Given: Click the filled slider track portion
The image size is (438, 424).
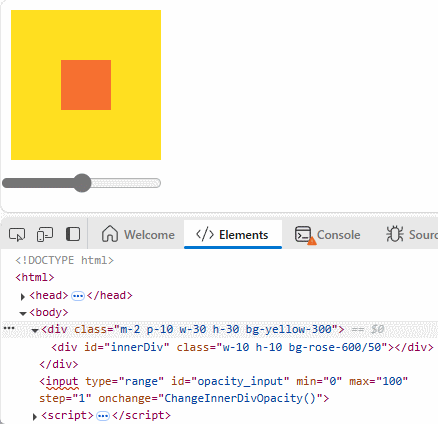Looking at the screenshot, I should coord(38,183).
